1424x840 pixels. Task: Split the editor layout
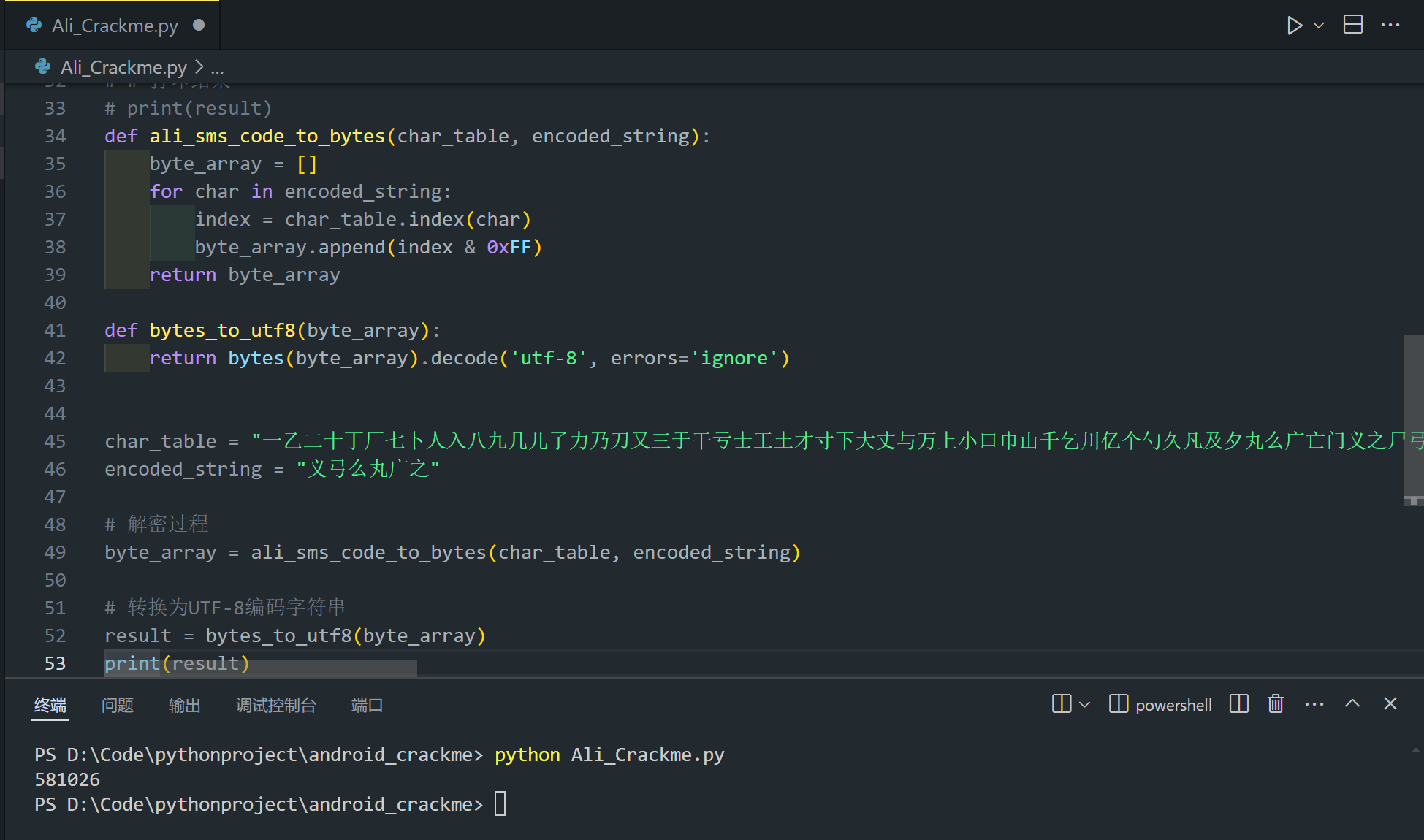(x=1353, y=25)
